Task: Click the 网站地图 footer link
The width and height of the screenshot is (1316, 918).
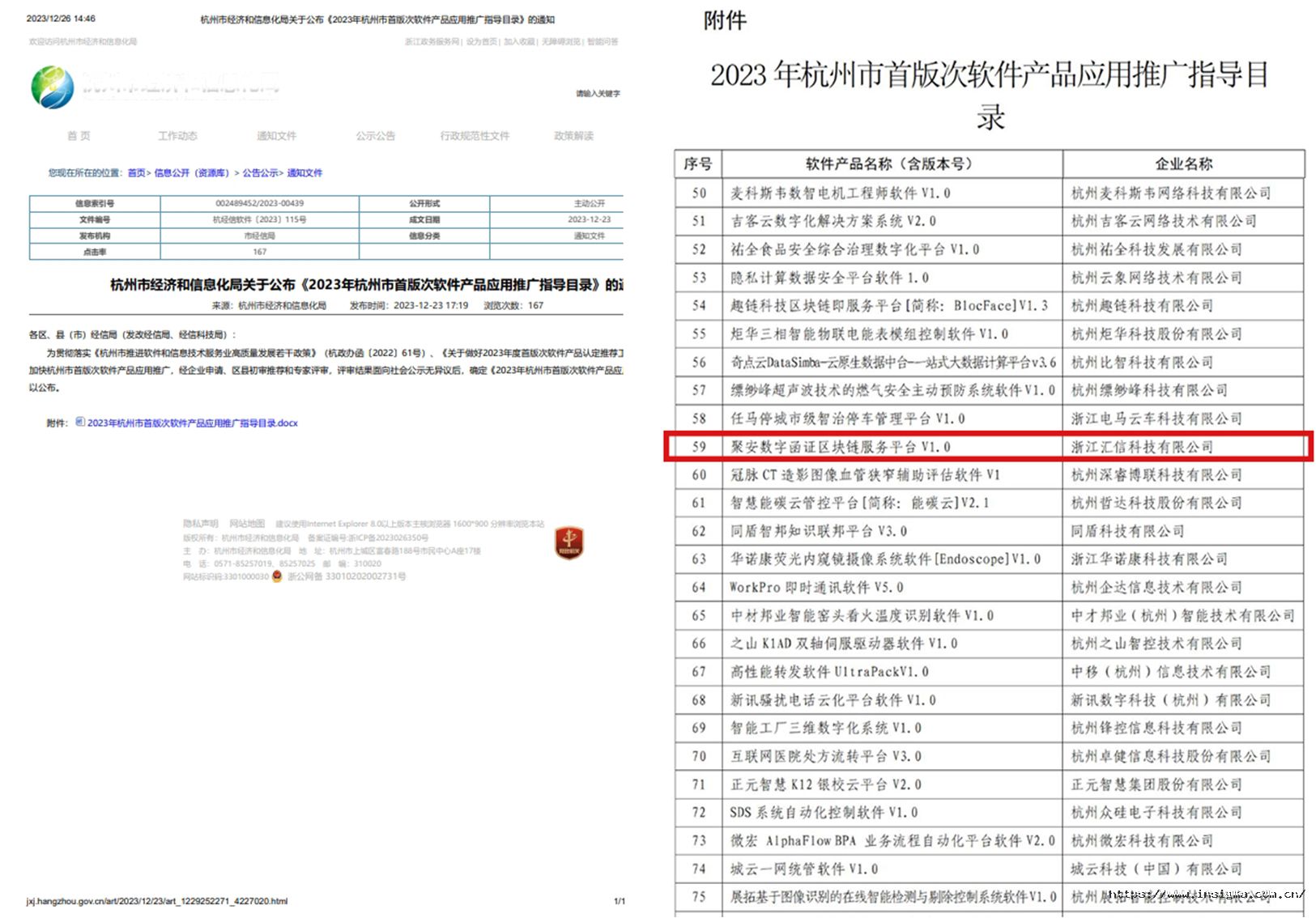Action: [x=247, y=524]
